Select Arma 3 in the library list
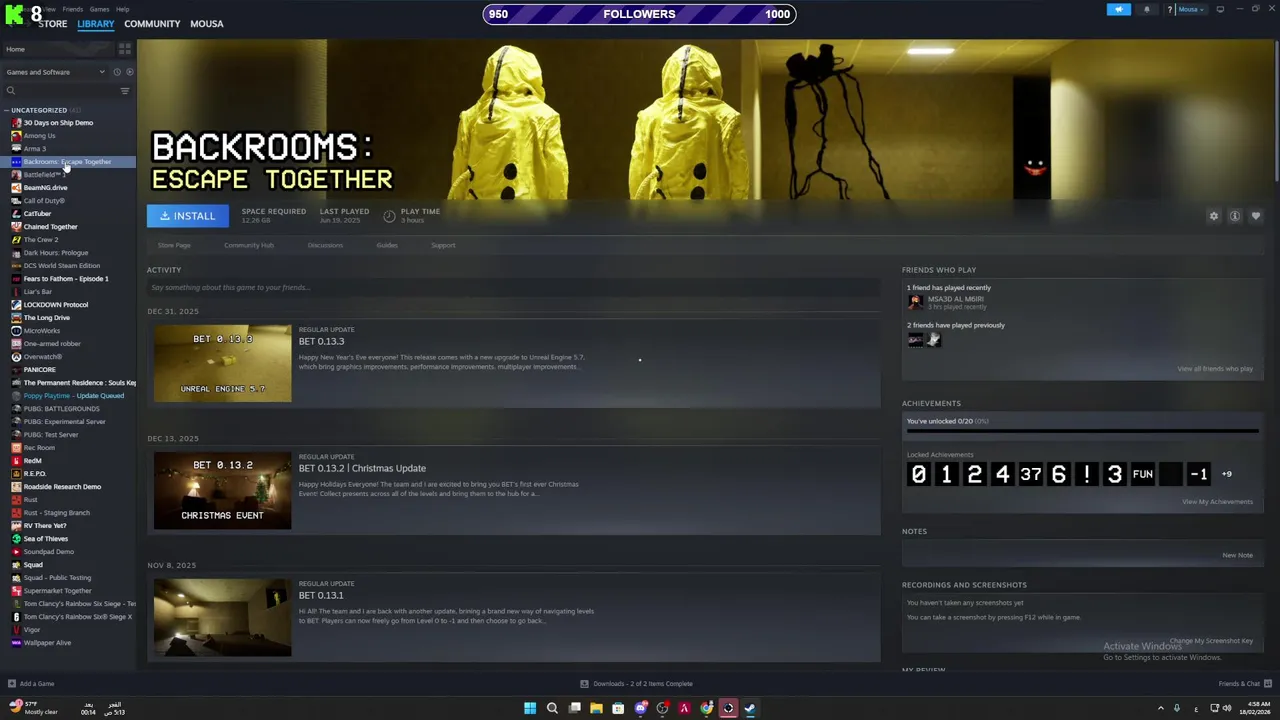 point(35,149)
